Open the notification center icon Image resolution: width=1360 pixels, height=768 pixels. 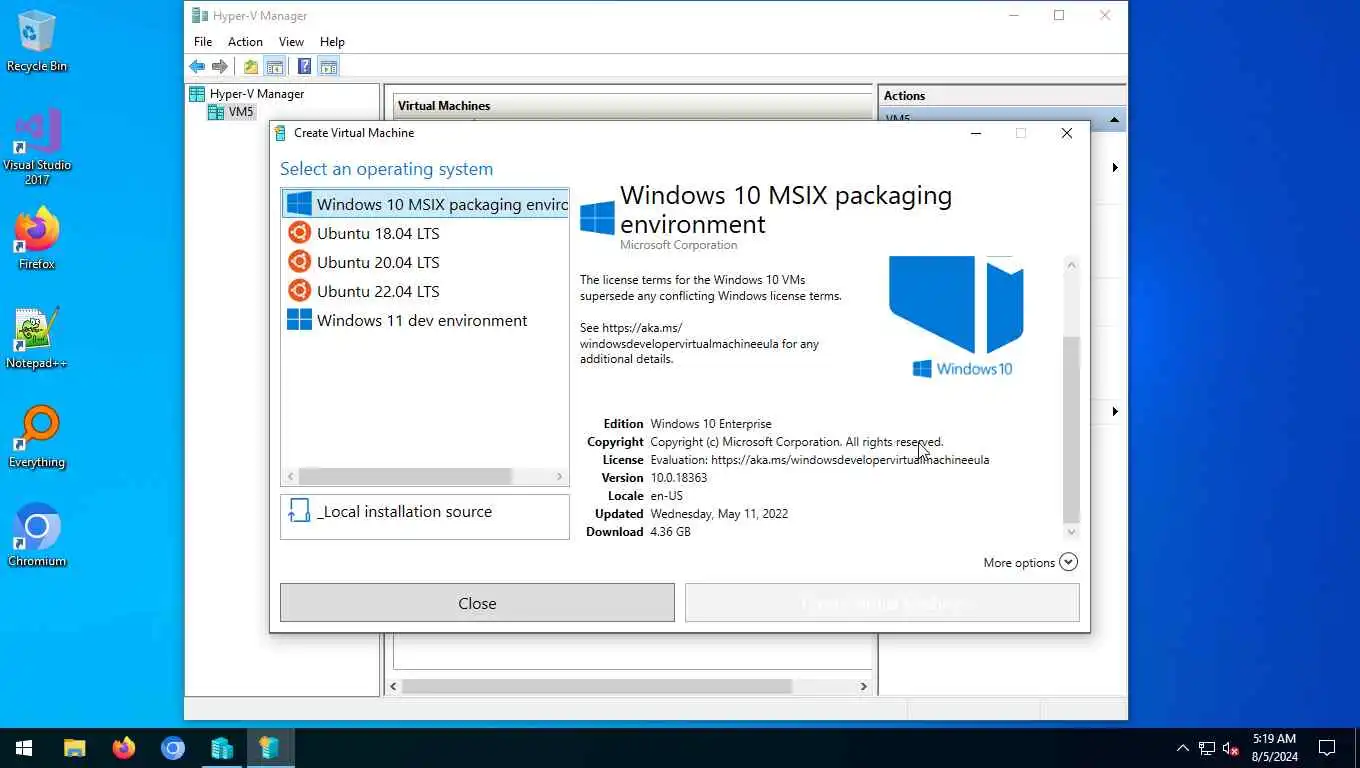1327,748
